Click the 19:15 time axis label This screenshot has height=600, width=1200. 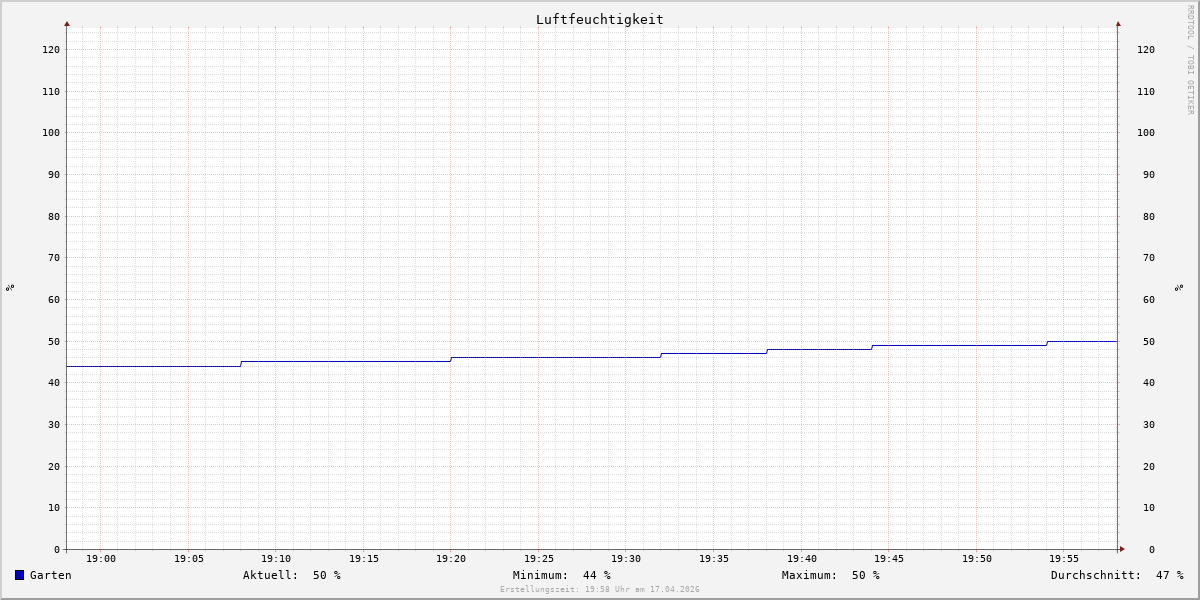click(x=364, y=559)
